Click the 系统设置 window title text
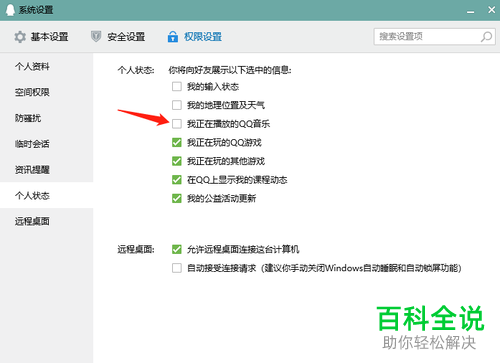The width and height of the screenshot is (500, 363). point(36,10)
